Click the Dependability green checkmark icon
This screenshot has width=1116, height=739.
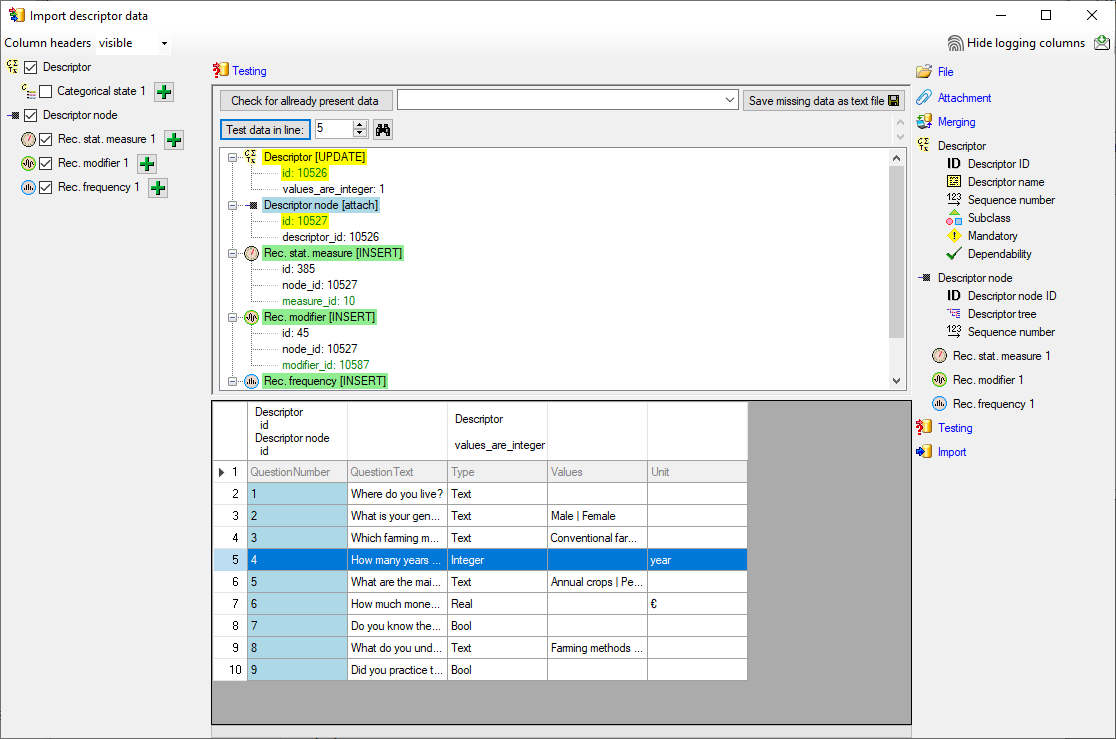click(x=954, y=253)
